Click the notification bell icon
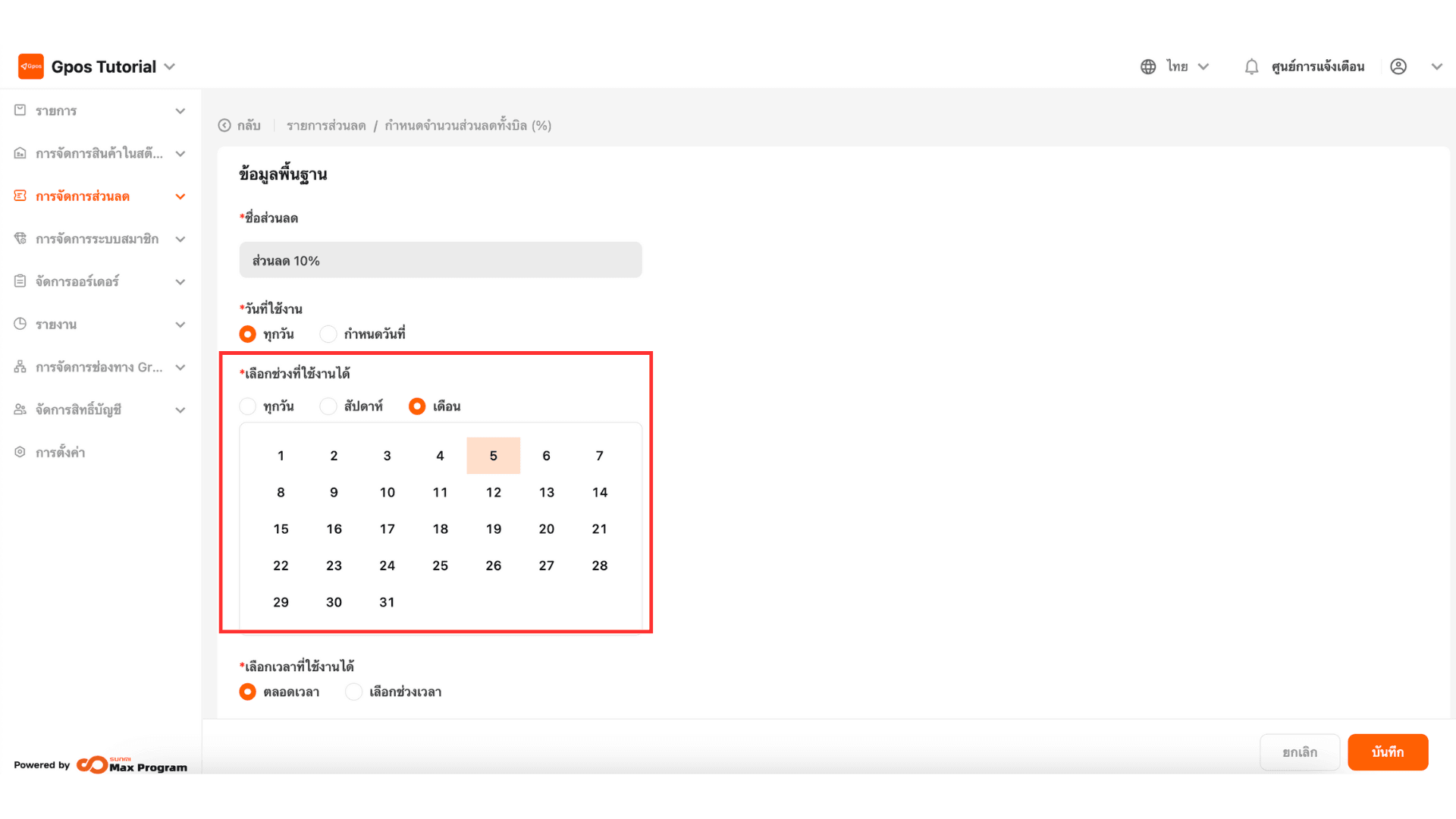Screen dimensions: 1456x819 (x=1251, y=67)
